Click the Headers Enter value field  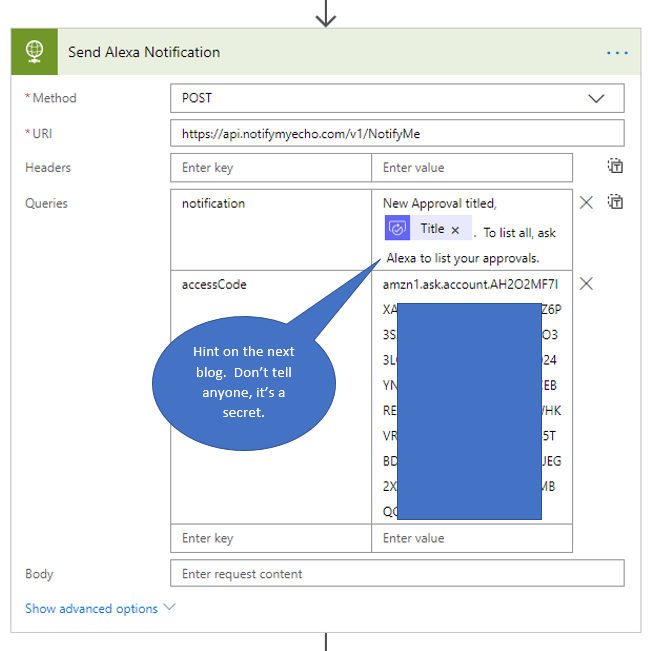click(472, 168)
